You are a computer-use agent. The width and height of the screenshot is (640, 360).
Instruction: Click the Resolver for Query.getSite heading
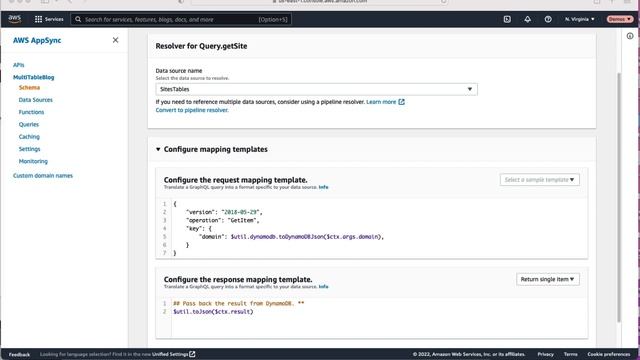coord(201,46)
